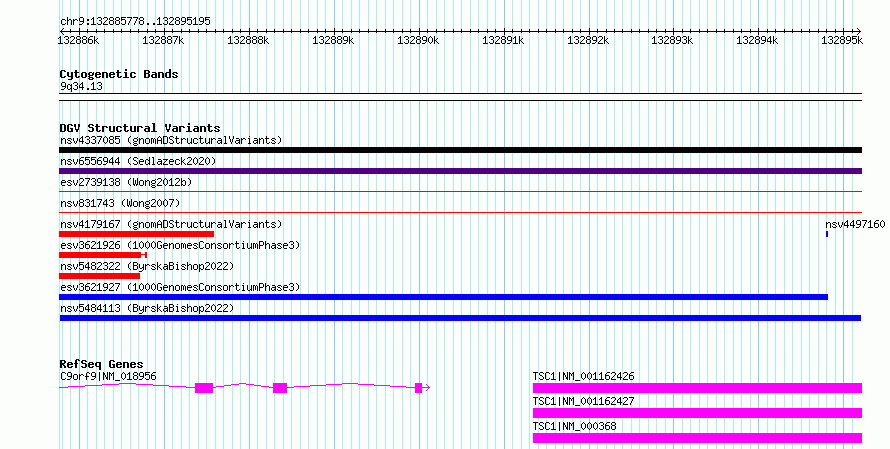Click the Cytogenetic Bands track heading
Viewport: 890px width, 449px height.
point(119,74)
